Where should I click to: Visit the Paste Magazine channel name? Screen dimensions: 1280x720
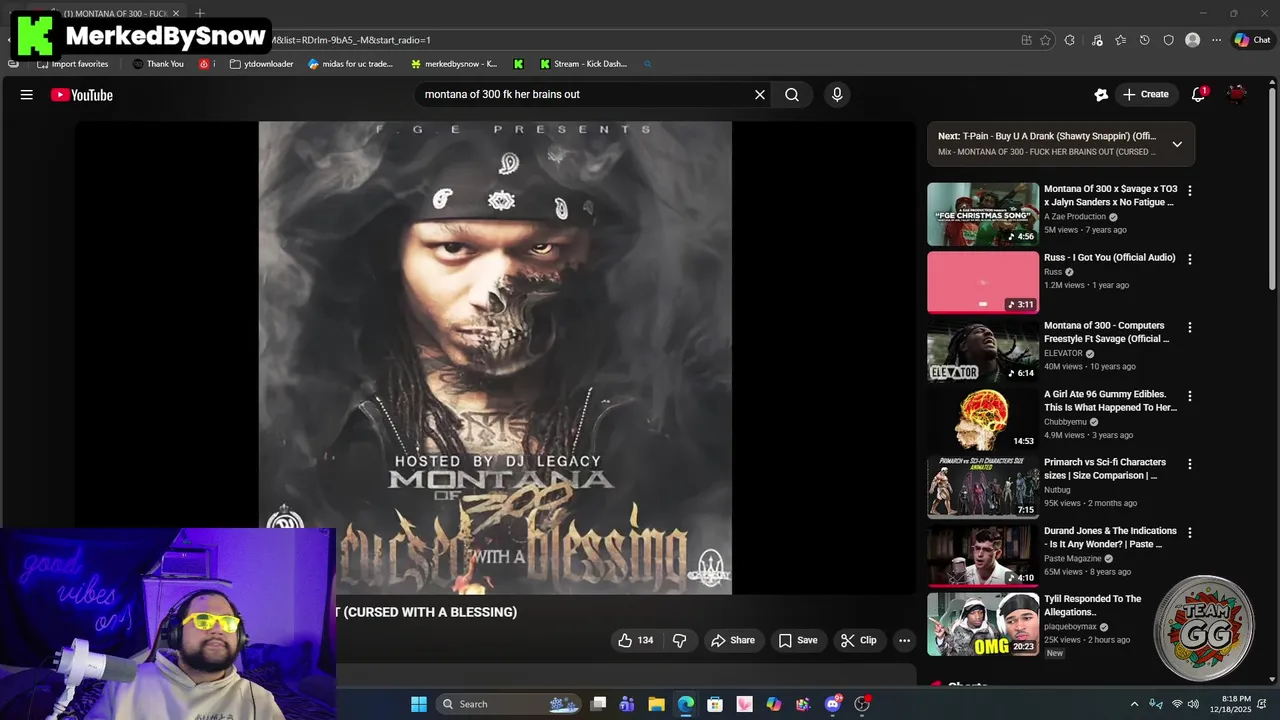point(1073,558)
